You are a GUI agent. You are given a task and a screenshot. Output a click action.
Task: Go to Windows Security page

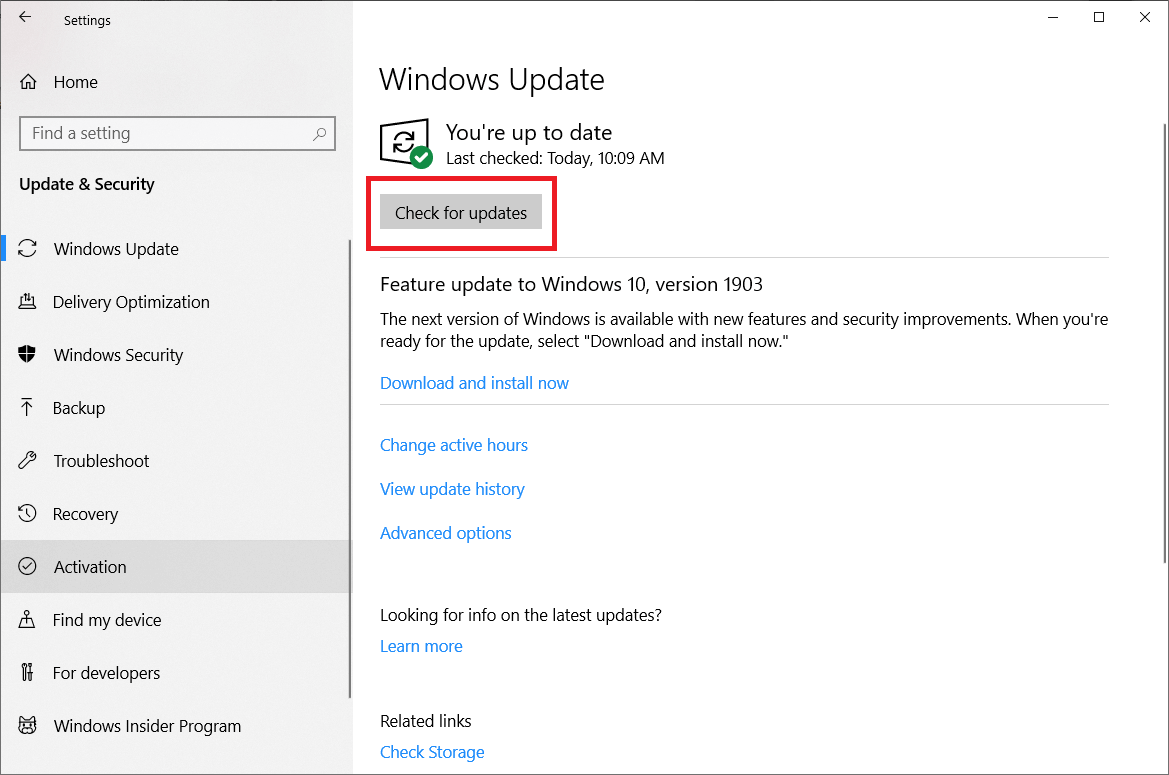pyautogui.click(x=176, y=355)
